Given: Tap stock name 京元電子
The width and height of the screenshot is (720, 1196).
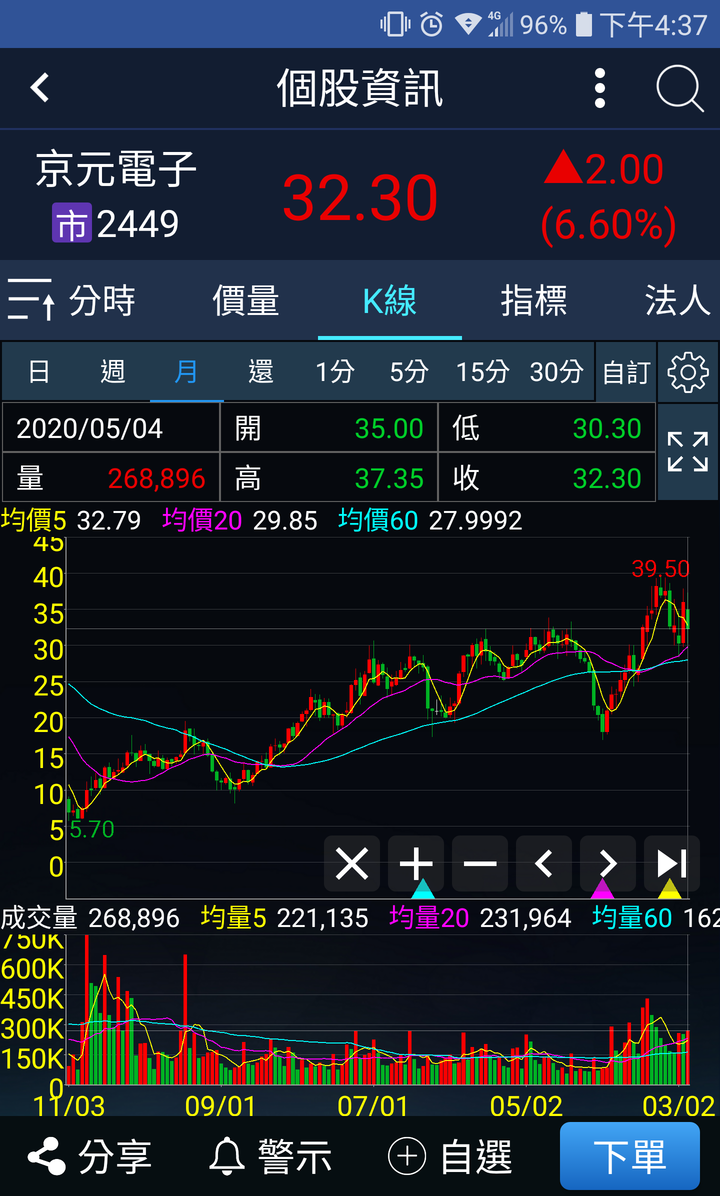Looking at the screenshot, I should pyautogui.click(x=117, y=169).
